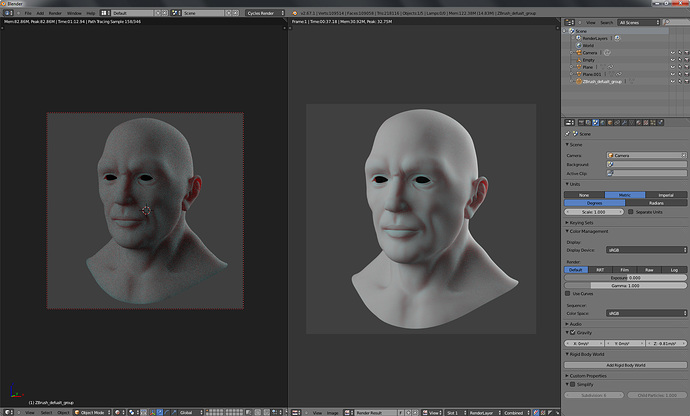Open the properties editor type selector
Image resolution: width=690 pixels, height=416 pixels.
(569, 123)
